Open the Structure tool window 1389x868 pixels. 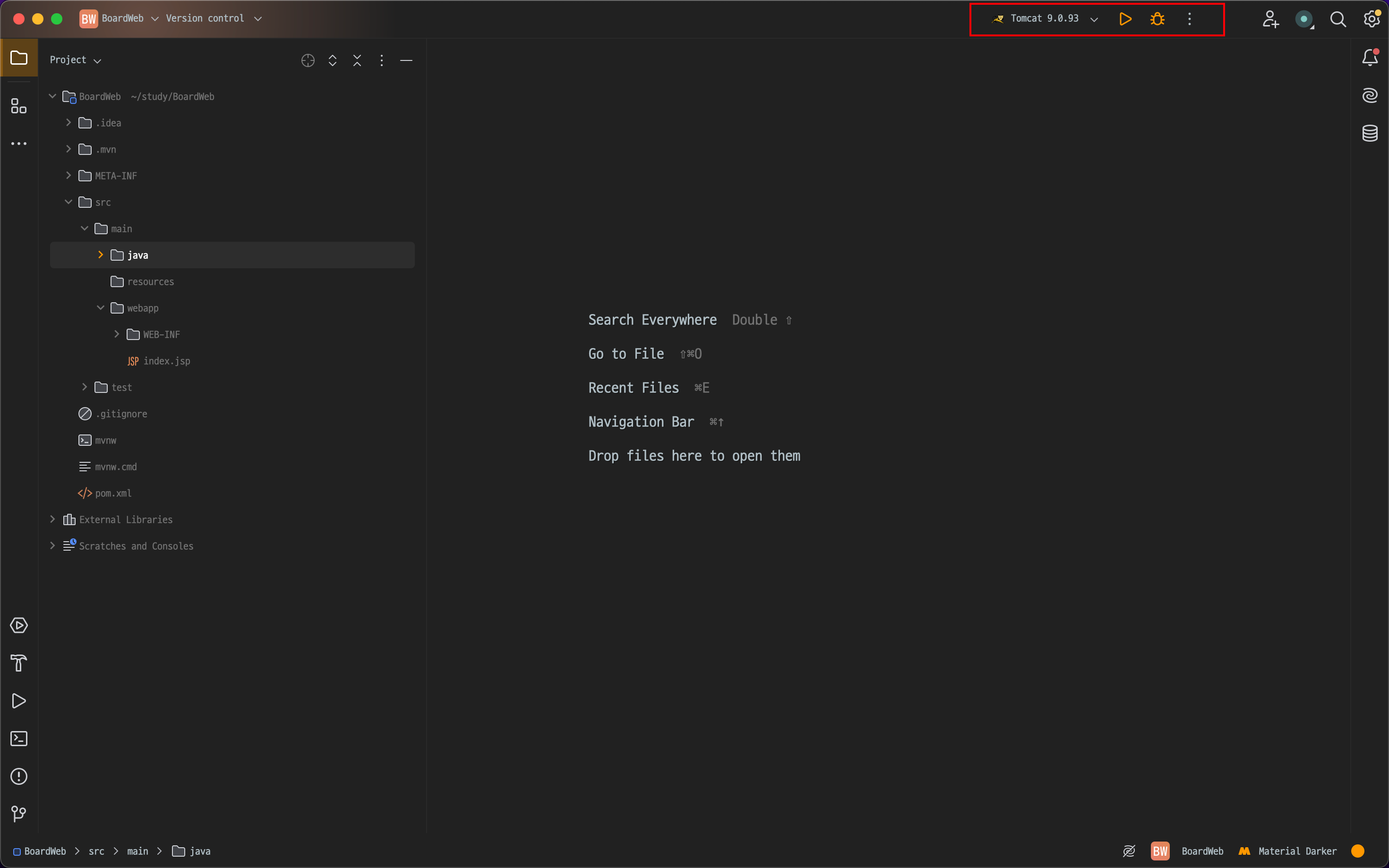tap(19, 106)
